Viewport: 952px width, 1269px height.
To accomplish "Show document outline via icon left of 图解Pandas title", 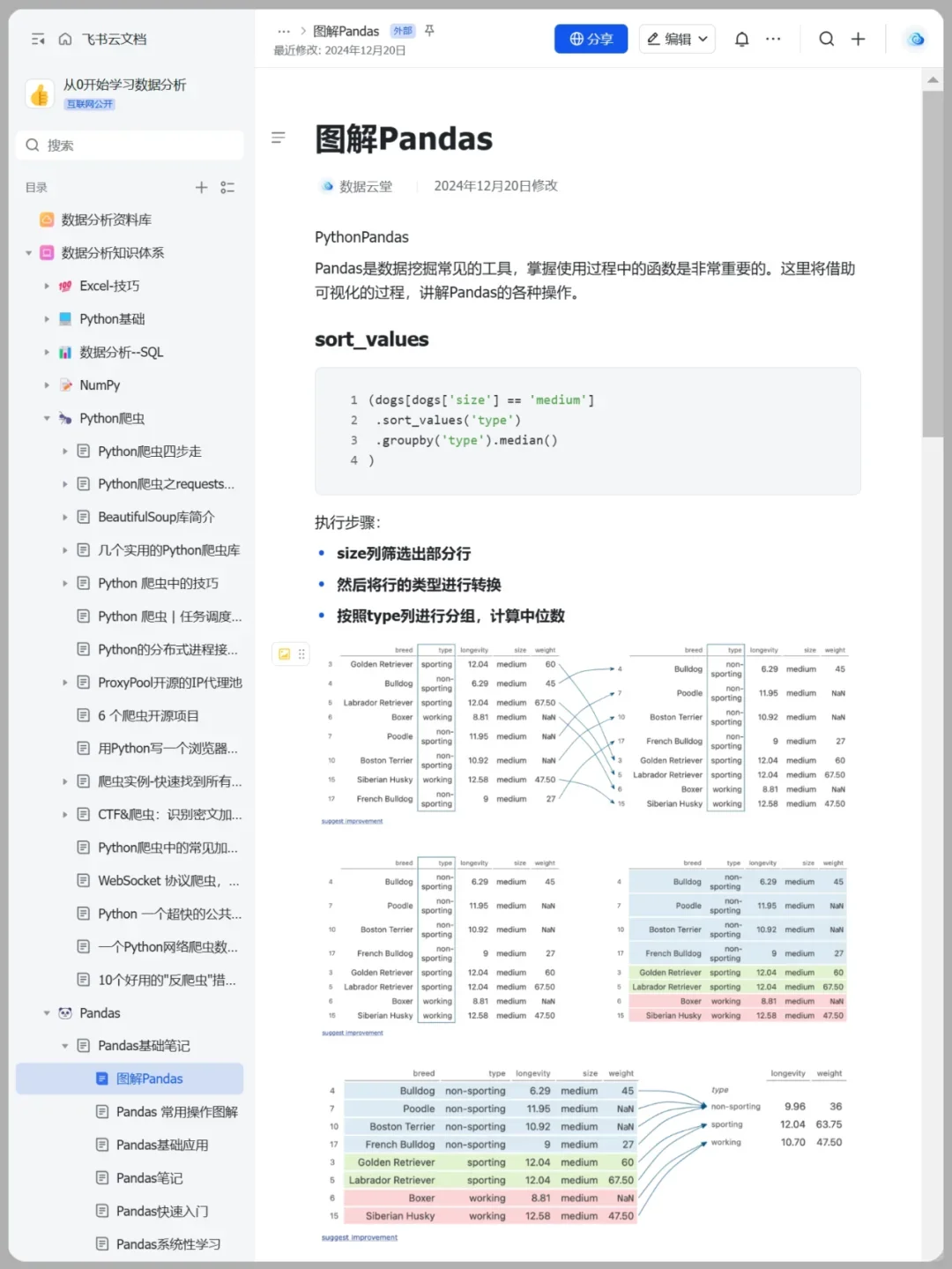I will (x=279, y=138).
